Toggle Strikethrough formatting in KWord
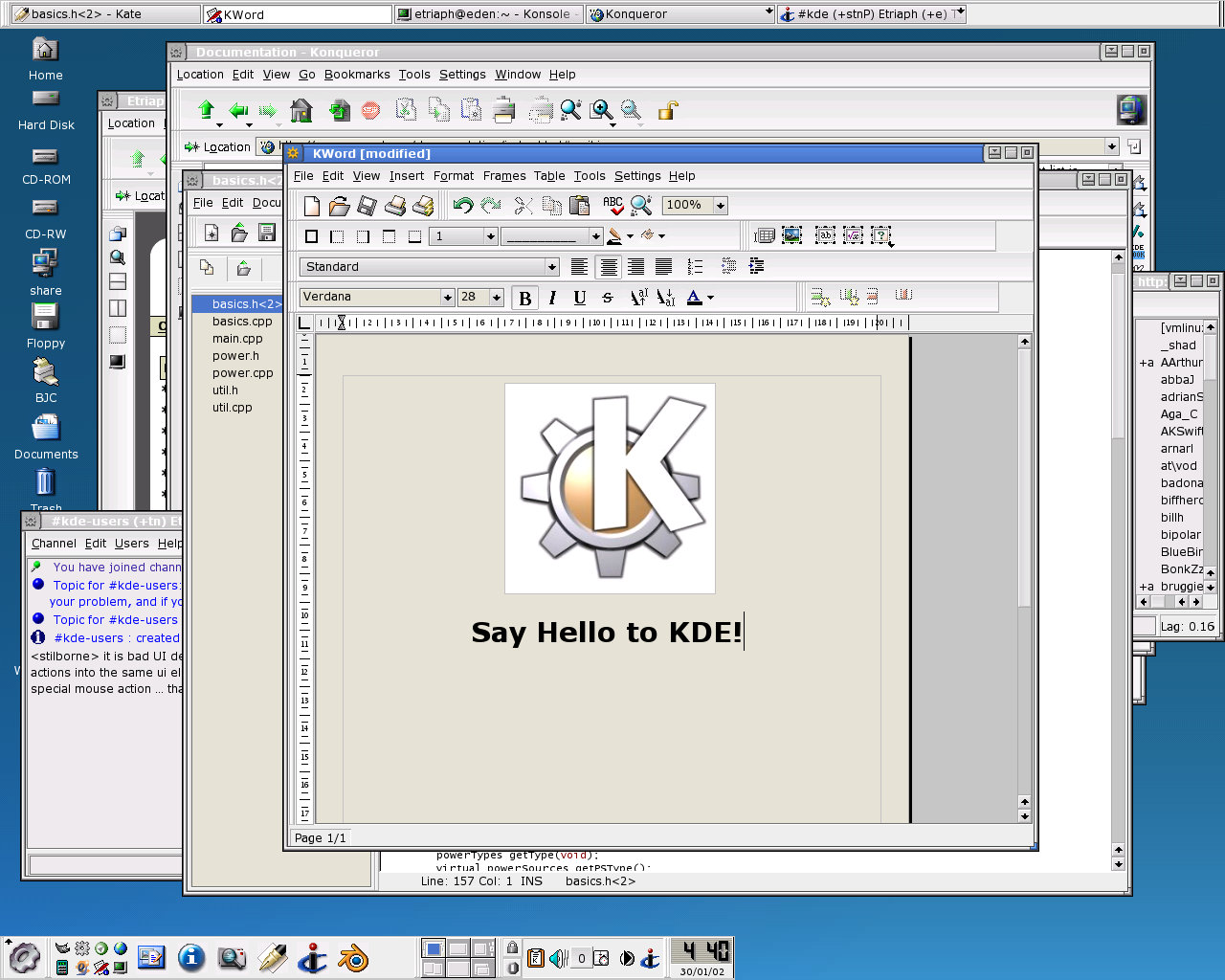This screenshot has width=1225, height=980. tap(607, 298)
